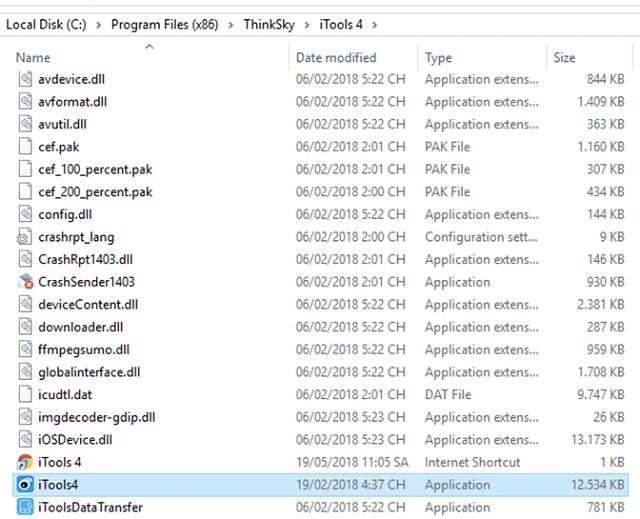Click the CrashSender1403 application icon
The image size is (640, 519).
(25, 282)
